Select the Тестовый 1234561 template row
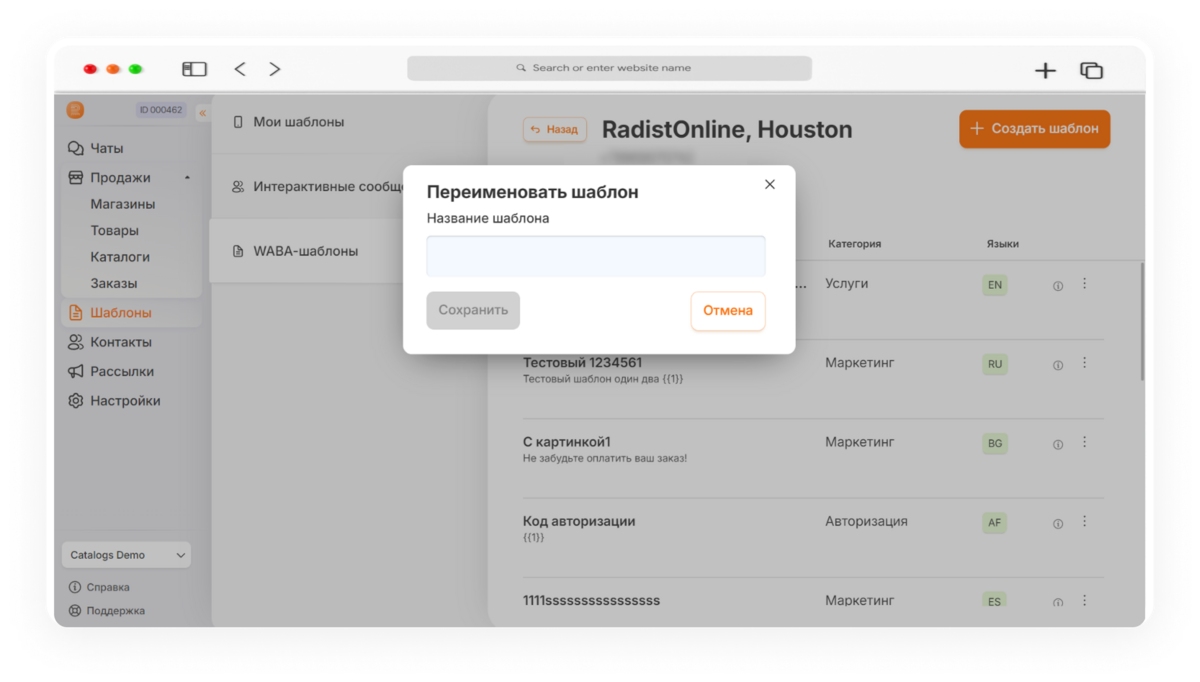Image resolution: width=1200 pixels, height=682 pixels. 813,379
